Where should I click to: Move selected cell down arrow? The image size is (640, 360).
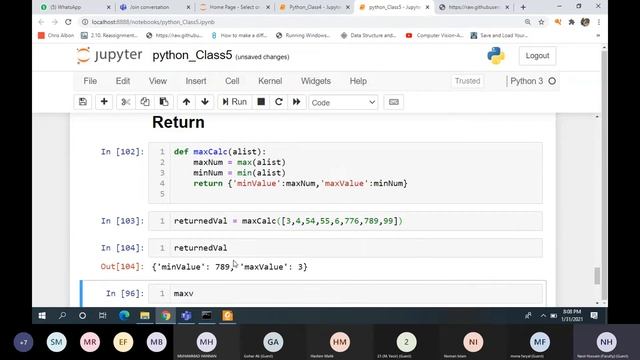205,102
